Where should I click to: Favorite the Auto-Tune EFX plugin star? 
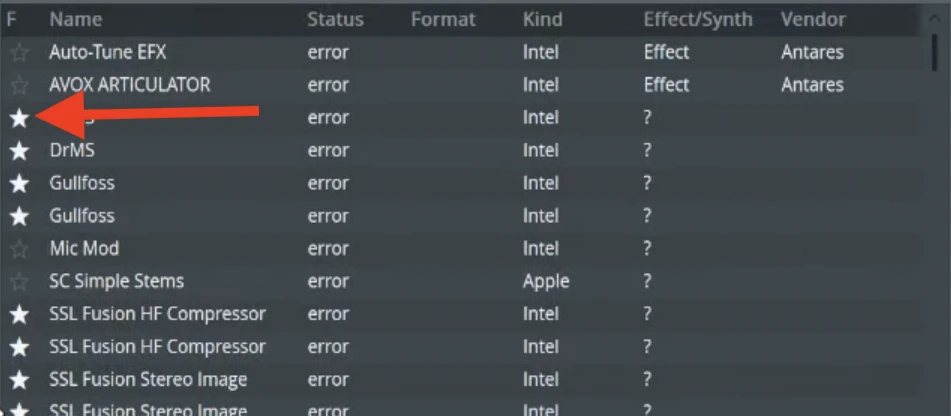coord(19,53)
